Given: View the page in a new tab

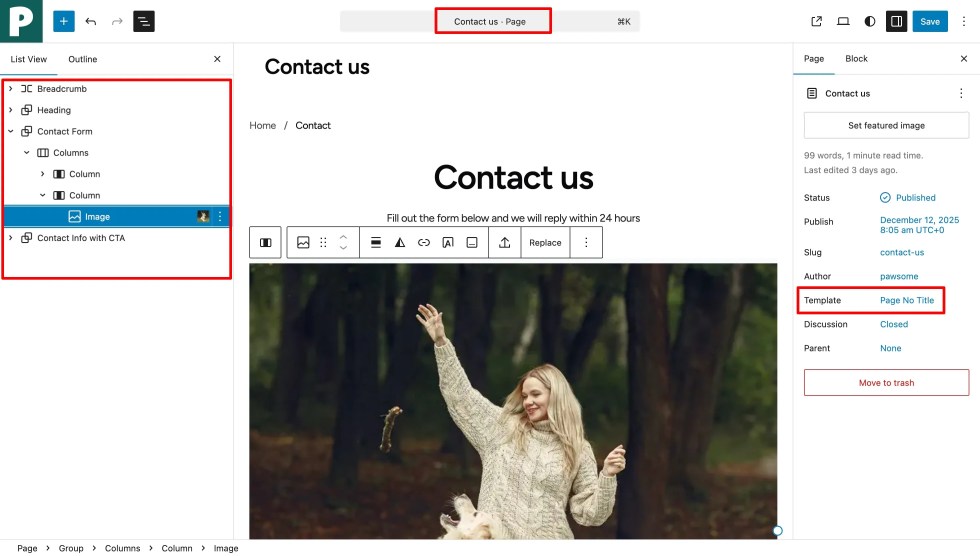Looking at the screenshot, I should coord(816,21).
